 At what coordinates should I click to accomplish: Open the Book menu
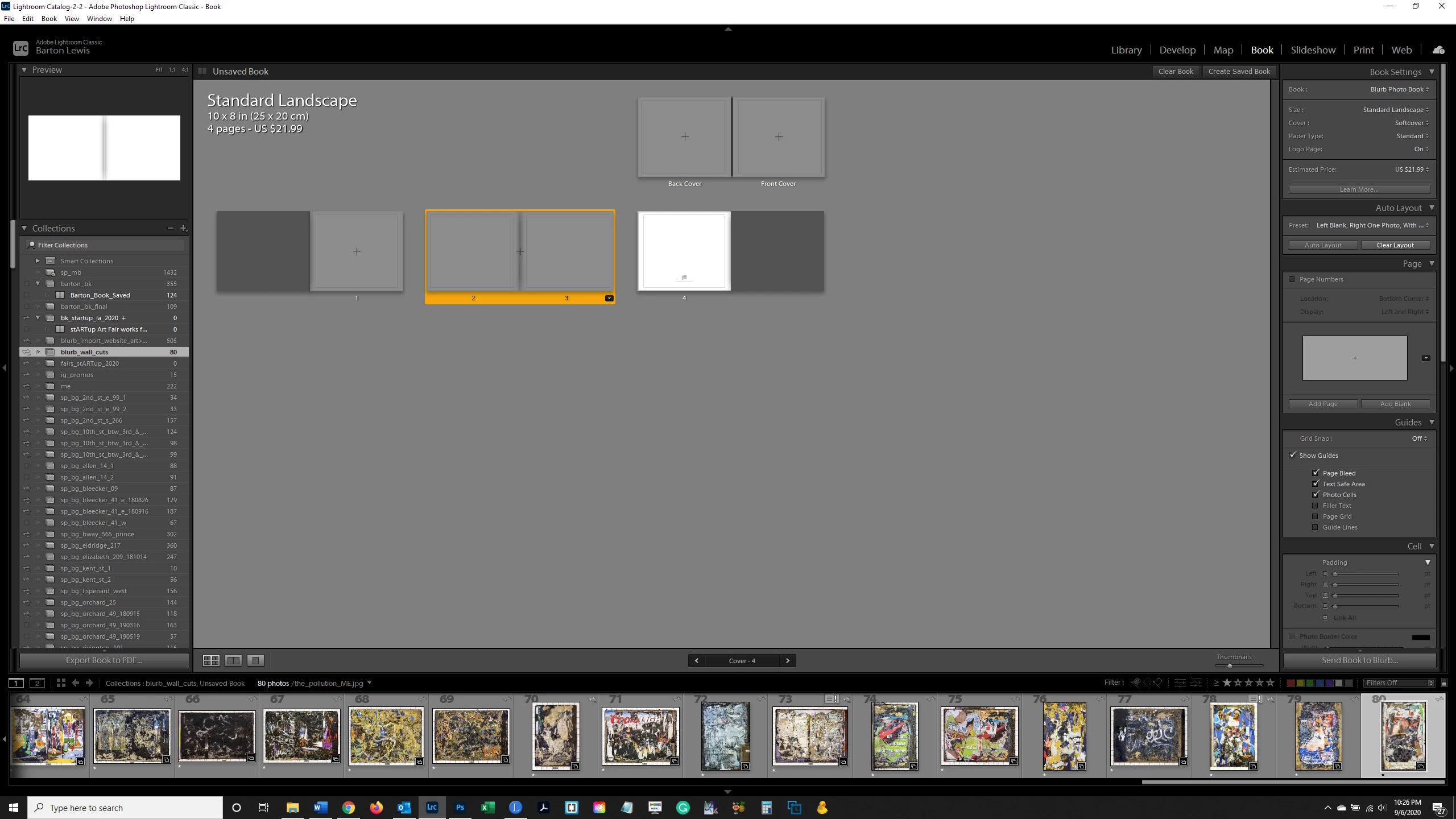[49, 18]
